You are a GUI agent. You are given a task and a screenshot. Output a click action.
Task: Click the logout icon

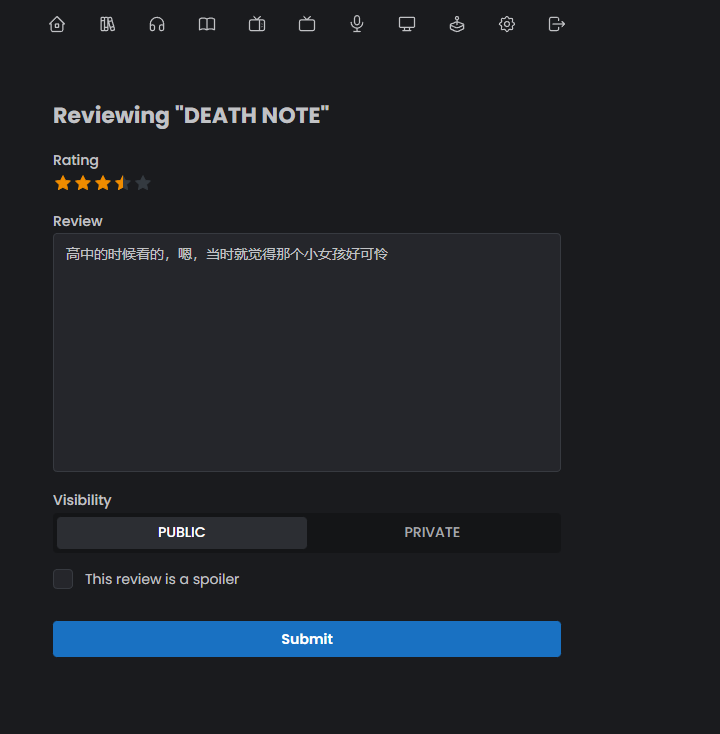(557, 24)
